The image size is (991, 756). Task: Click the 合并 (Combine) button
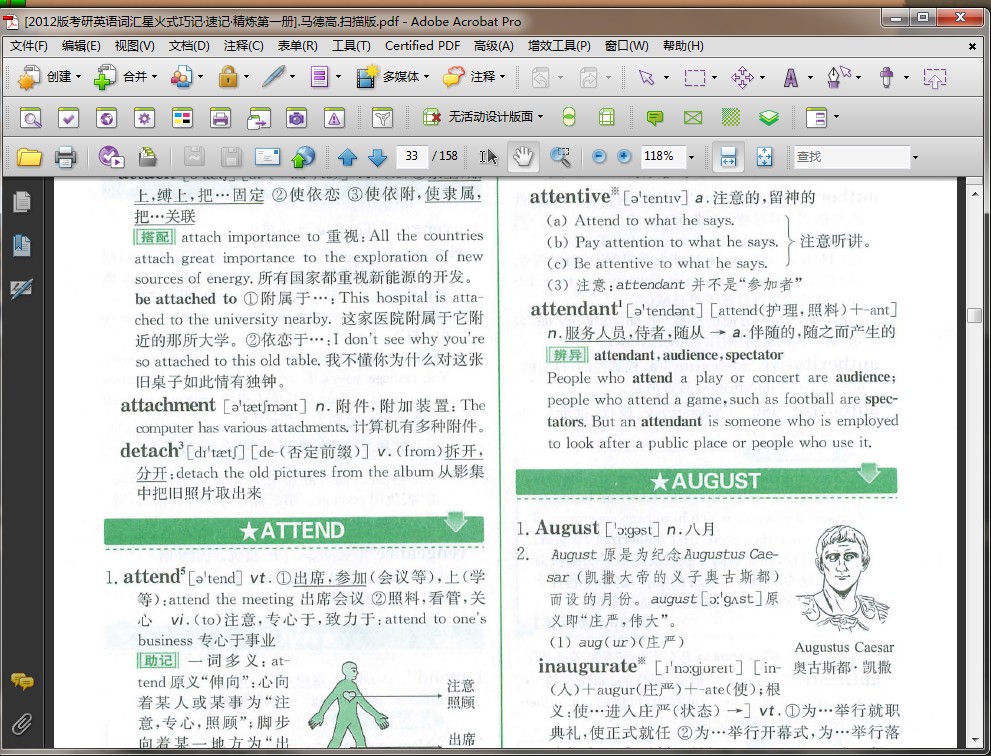point(126,77)
